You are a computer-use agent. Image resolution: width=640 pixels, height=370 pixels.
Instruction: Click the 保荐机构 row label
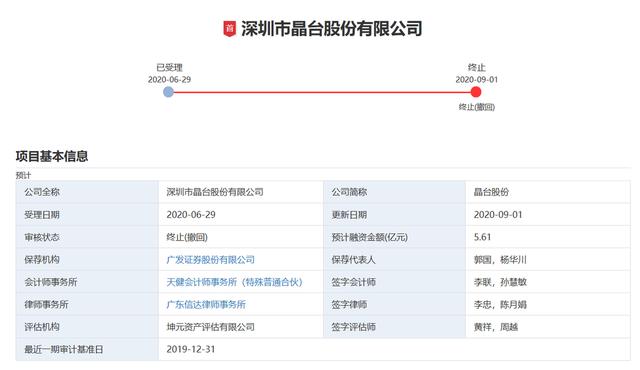pyautogui.click(x=42, y=259)
